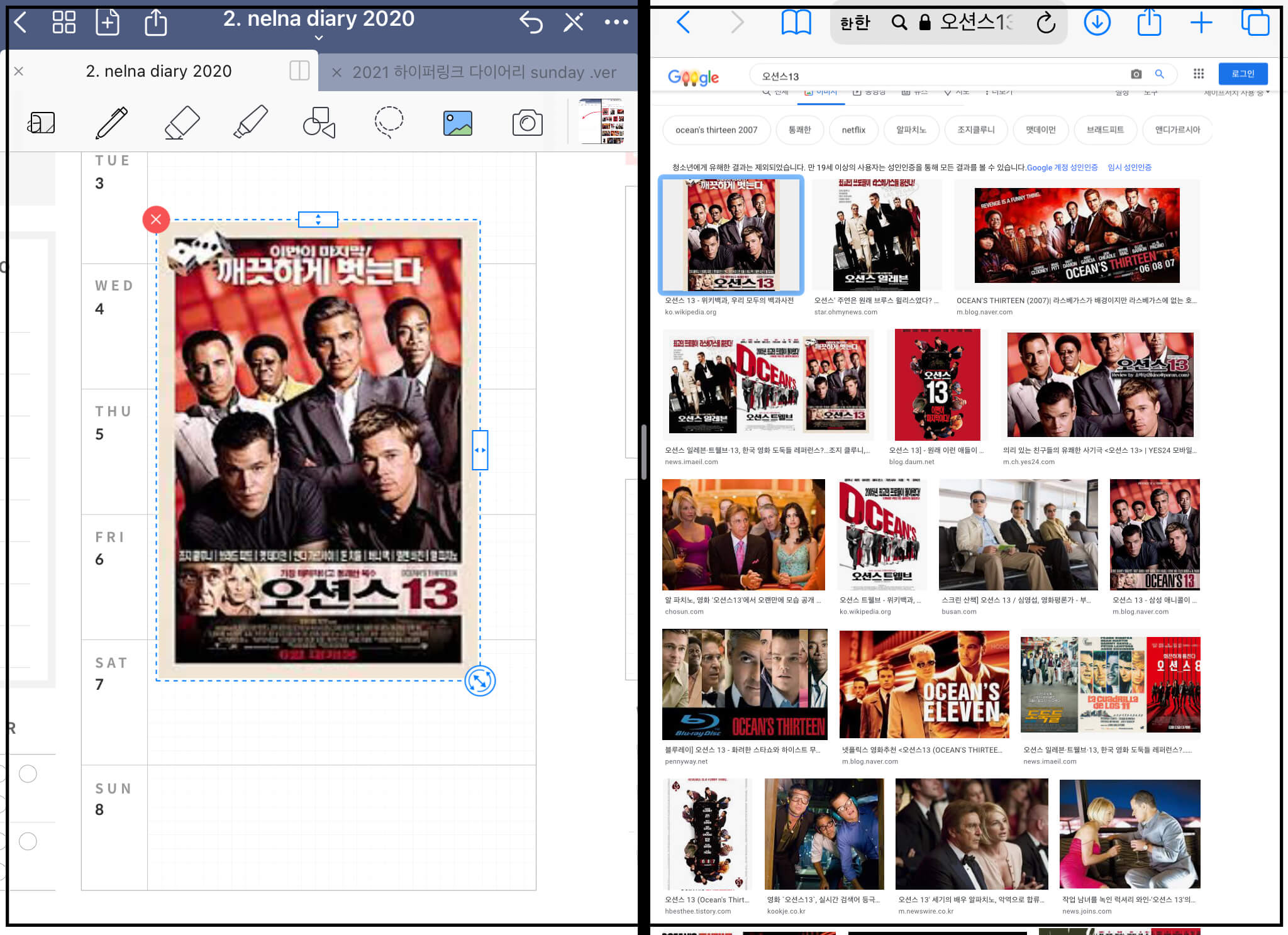Open the Shapes tool
This screenshot has height=935, width=1288.
coord(319,122)
